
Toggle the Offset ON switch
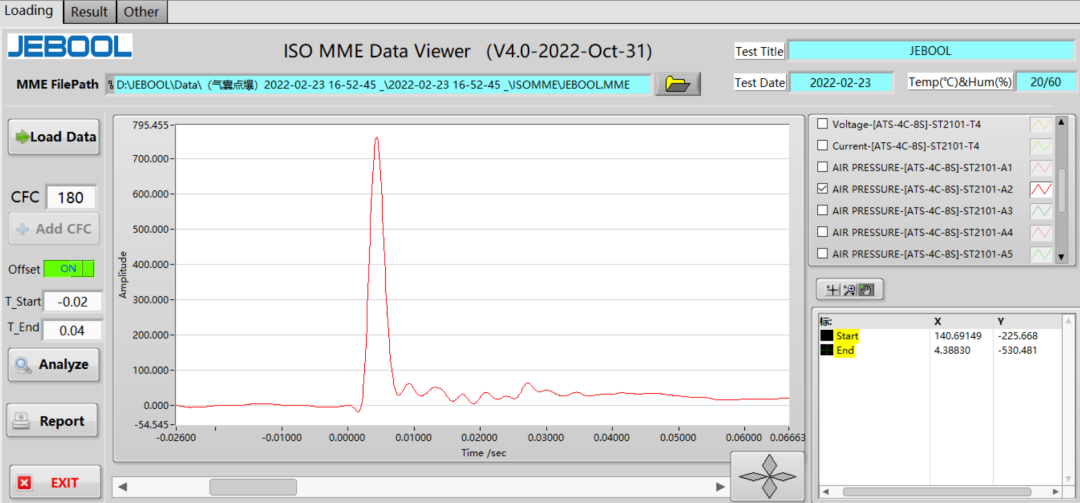pyautogui.click(x=68, y=269)
